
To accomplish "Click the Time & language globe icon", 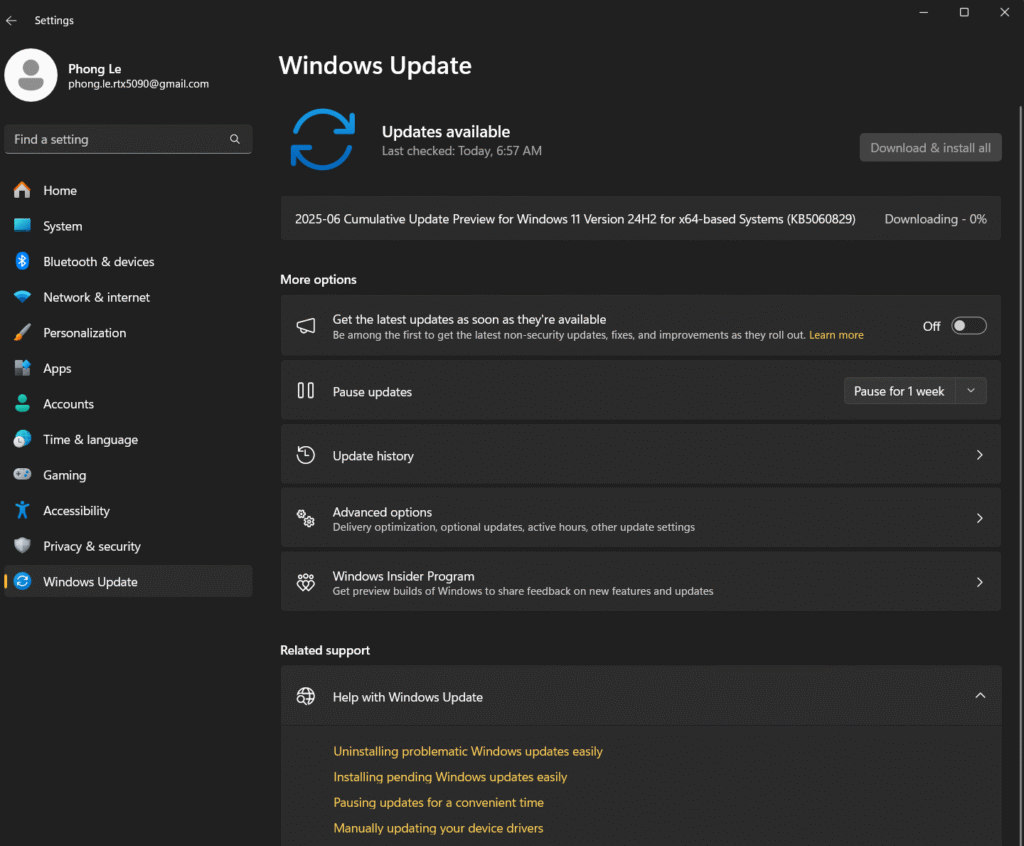I will pyautogui.click(x=22, y=439).
